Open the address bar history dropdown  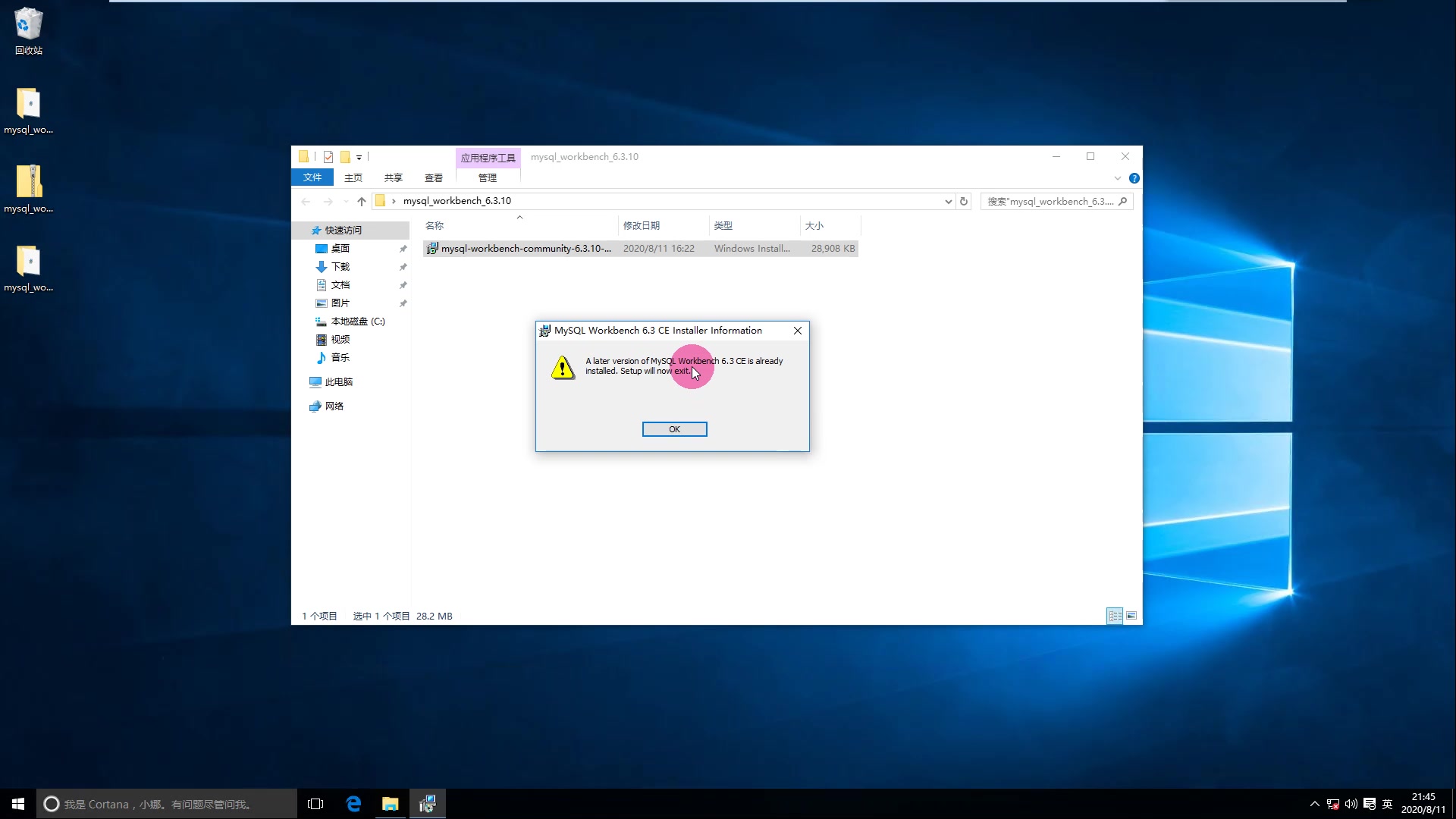tap(948, 201)
